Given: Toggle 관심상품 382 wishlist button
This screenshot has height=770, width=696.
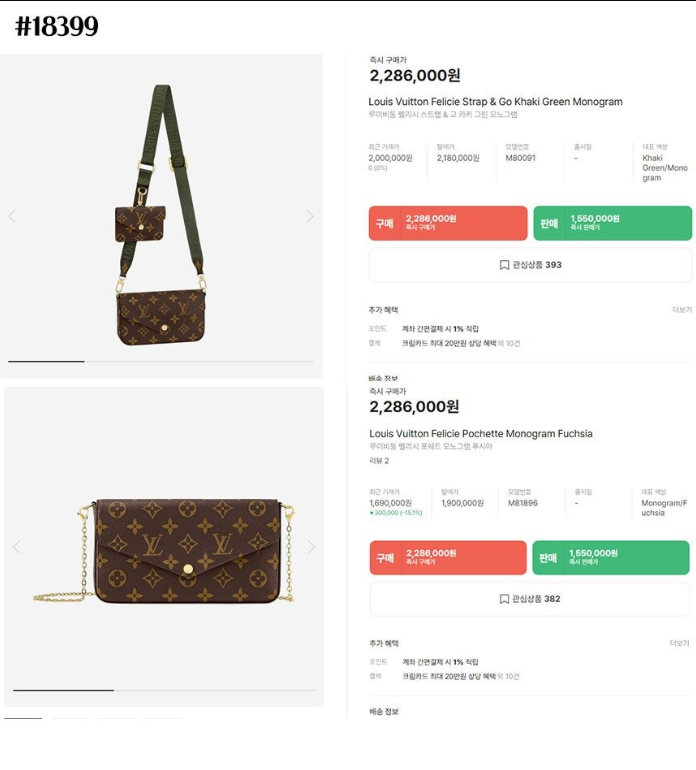Looking at the screenshot, I should 529,599.
